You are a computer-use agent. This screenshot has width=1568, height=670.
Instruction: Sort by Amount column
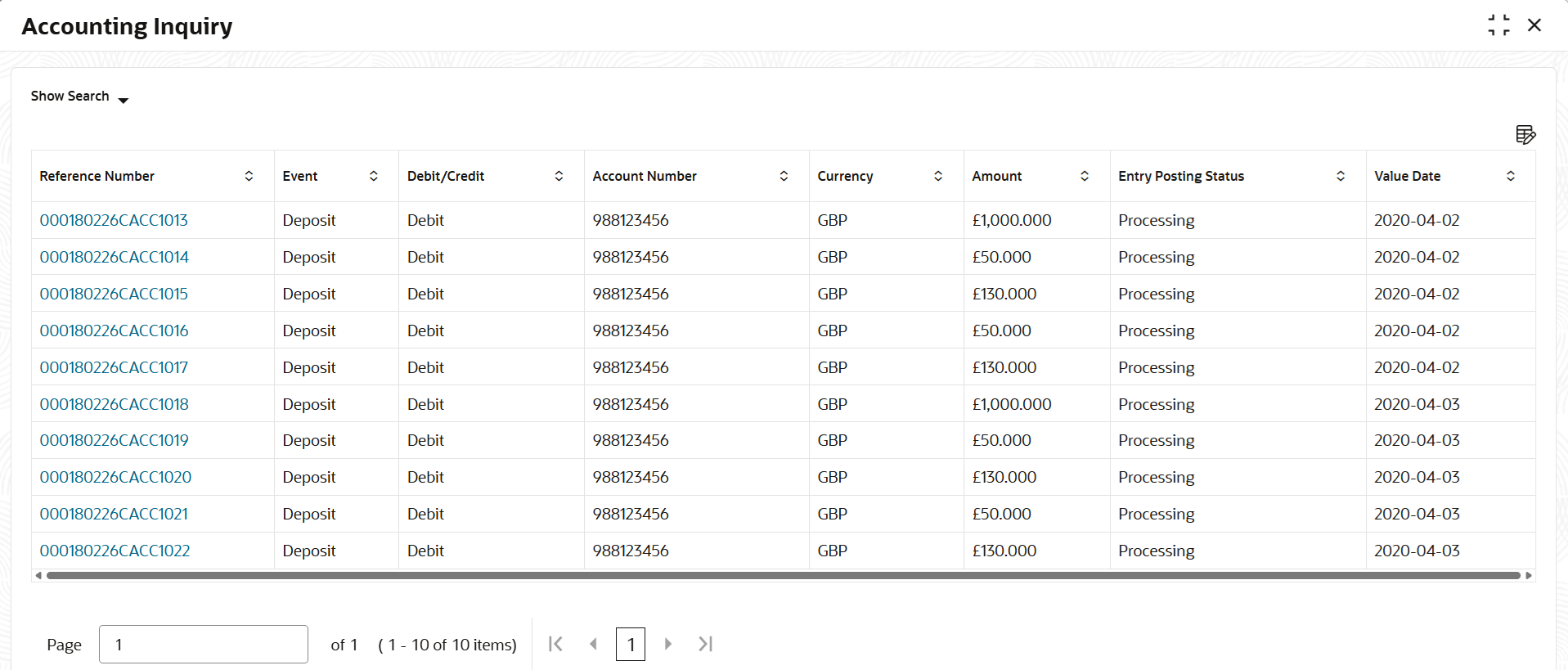pyautogui.click(x=1085, y=176)
